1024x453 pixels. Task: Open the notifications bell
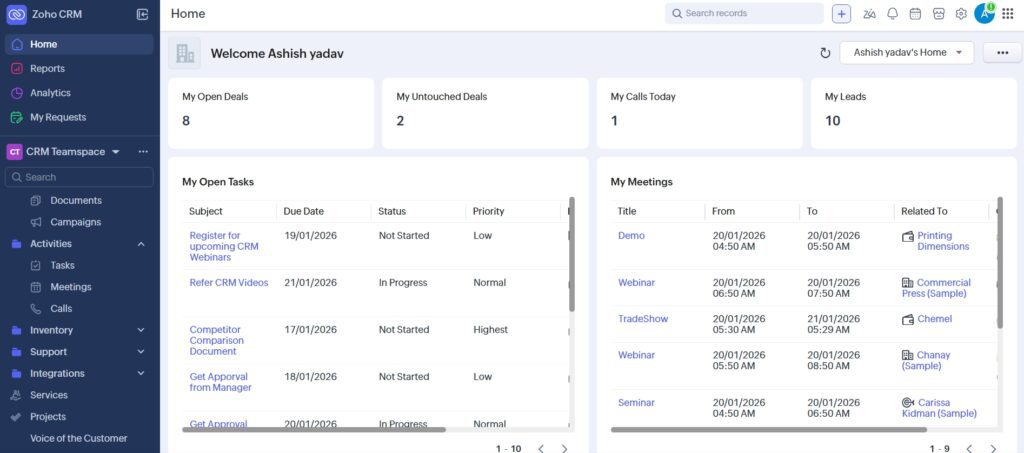tap(892, 14)
